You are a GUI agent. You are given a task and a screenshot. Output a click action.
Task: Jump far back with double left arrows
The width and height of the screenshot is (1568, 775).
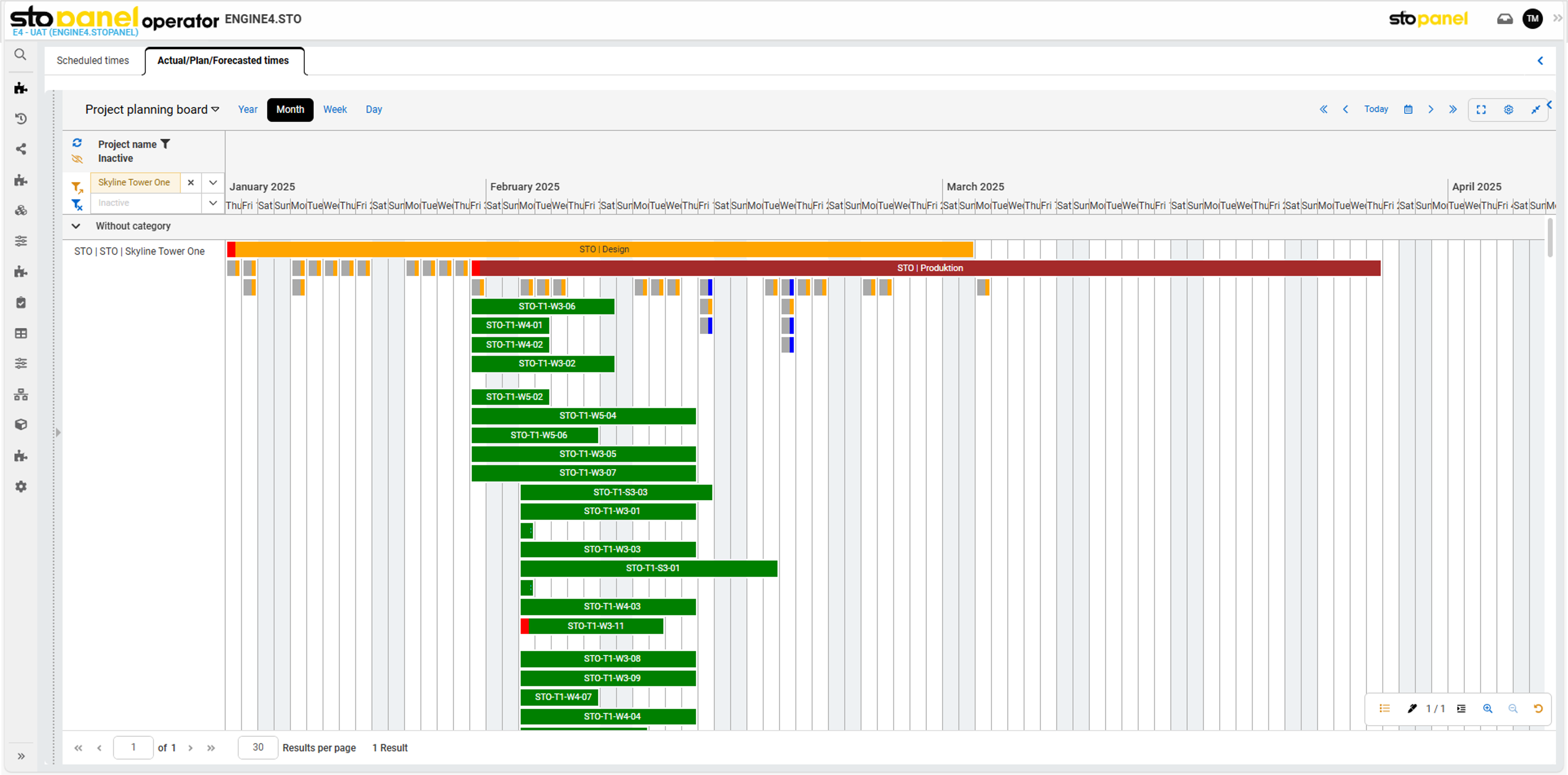tap(1323, 110)
